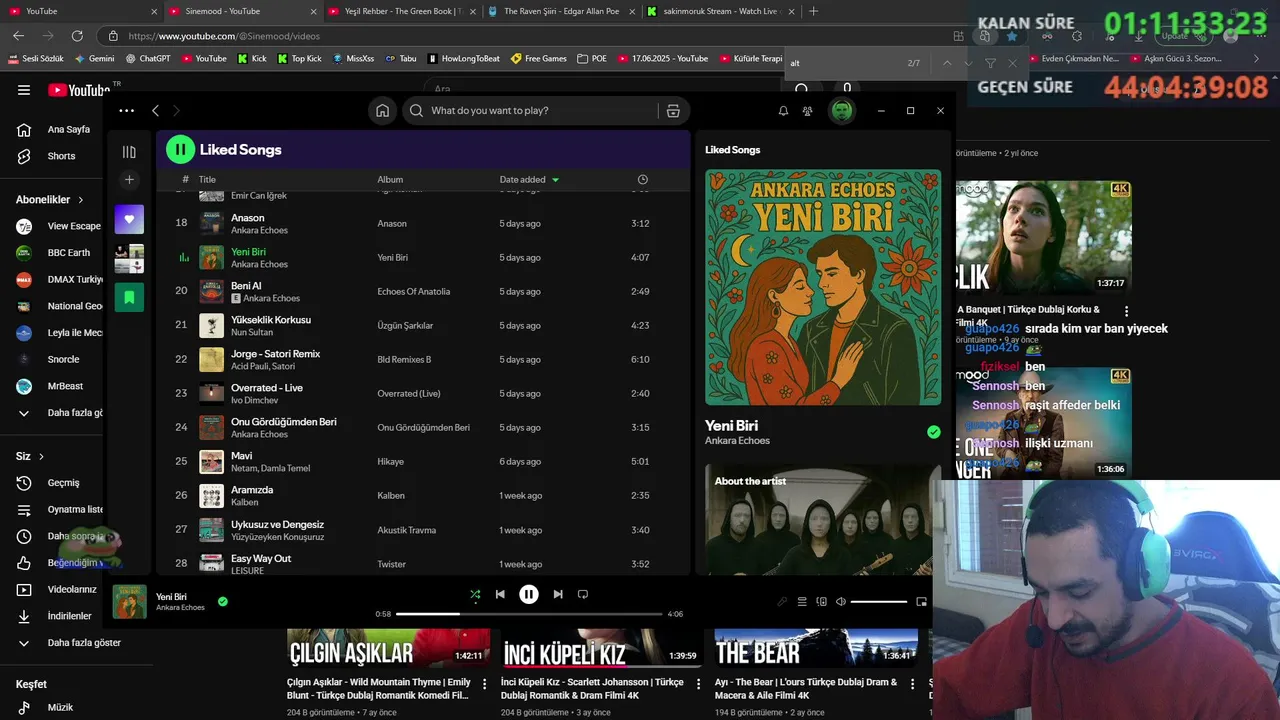
Task: Expand the 'Abonelikler' section on YouTube
Action: coord(50,200)
